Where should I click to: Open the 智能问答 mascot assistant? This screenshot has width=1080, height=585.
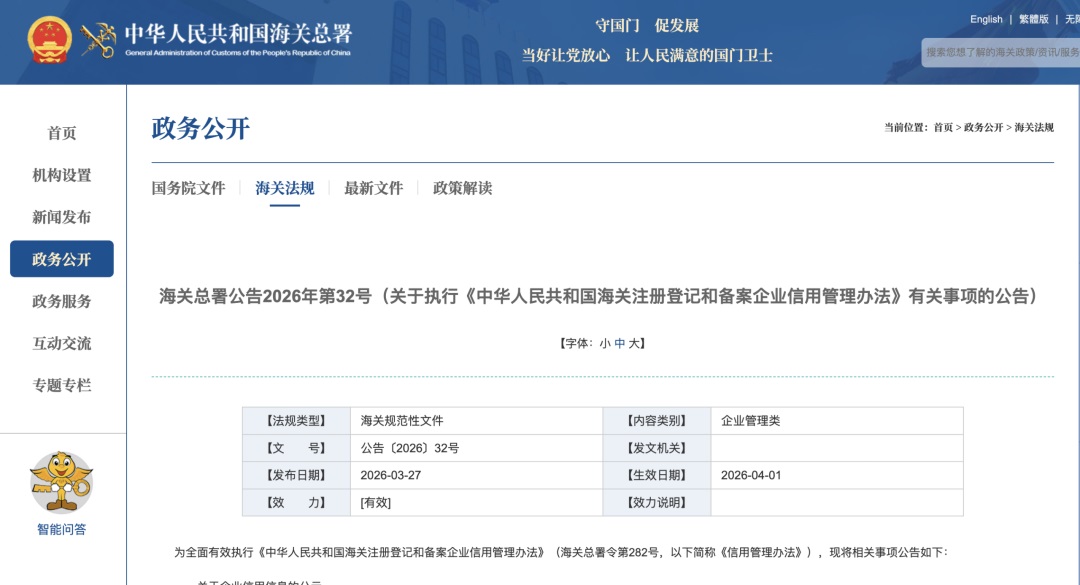(61, 482)
